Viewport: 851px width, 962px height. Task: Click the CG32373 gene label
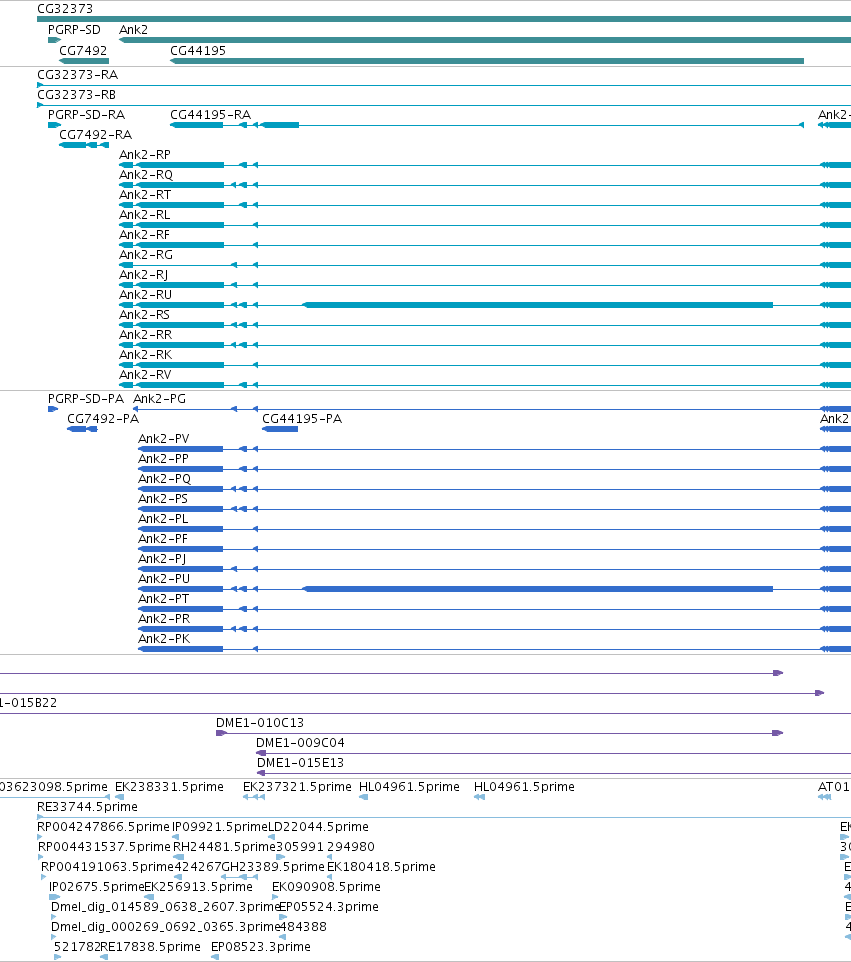tap(65, 9)
